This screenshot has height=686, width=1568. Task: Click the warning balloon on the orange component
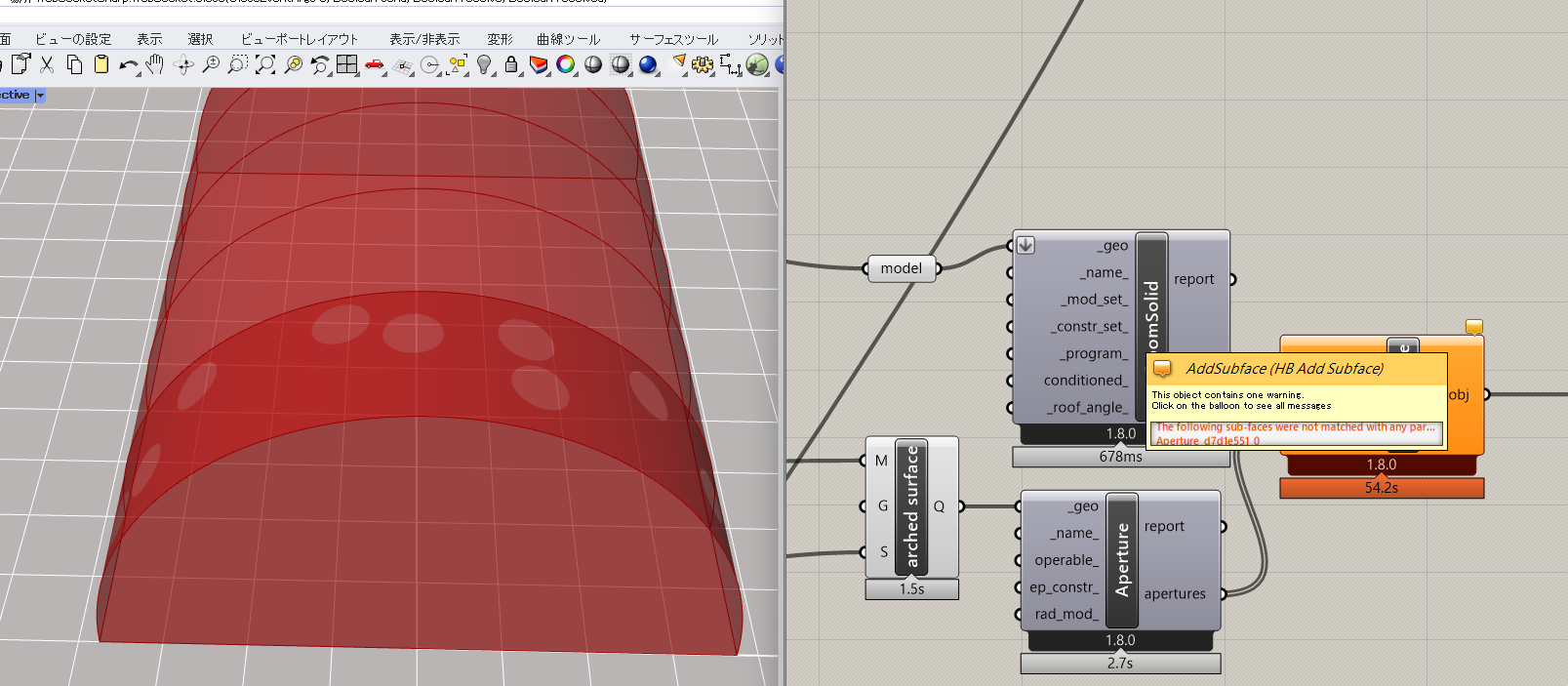[1474, 327]
